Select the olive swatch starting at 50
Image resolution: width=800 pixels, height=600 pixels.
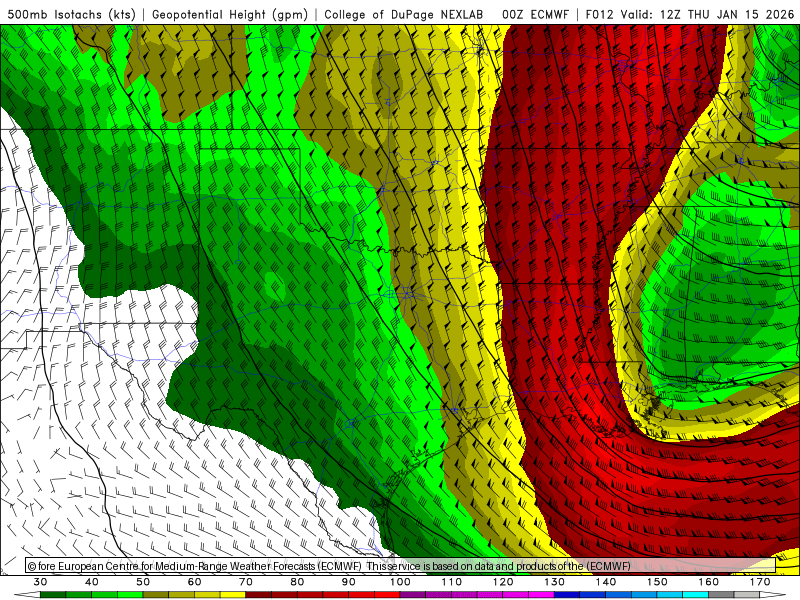point(156,594)
